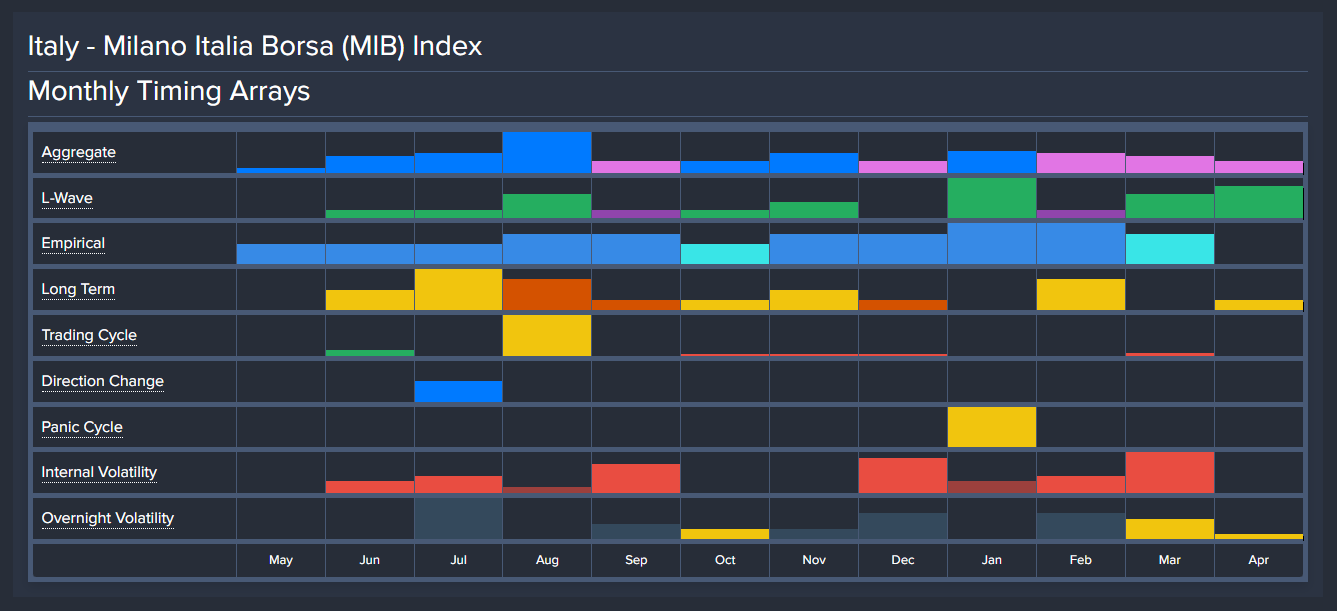This screenshot has width=1337, height=611.
Task: Select the blue Direction Change bar for Jul
Action: coord(458,391)
